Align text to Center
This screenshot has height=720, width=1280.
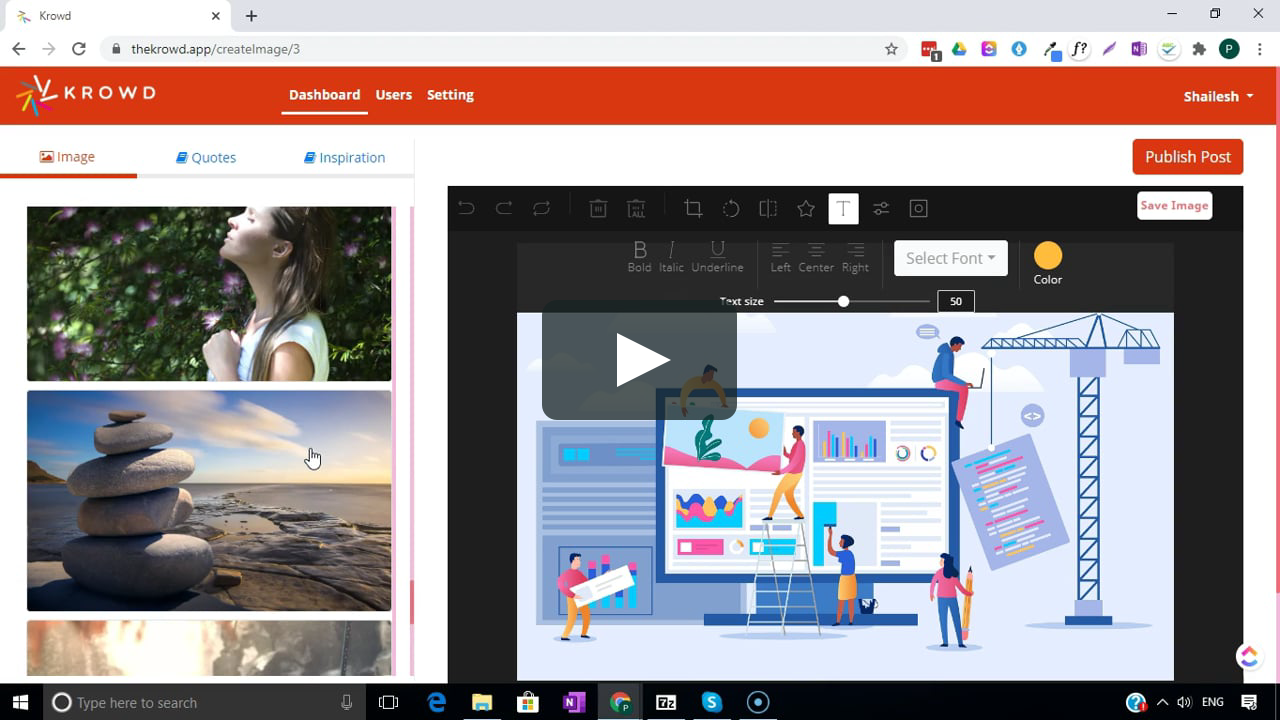click(816, 256)
